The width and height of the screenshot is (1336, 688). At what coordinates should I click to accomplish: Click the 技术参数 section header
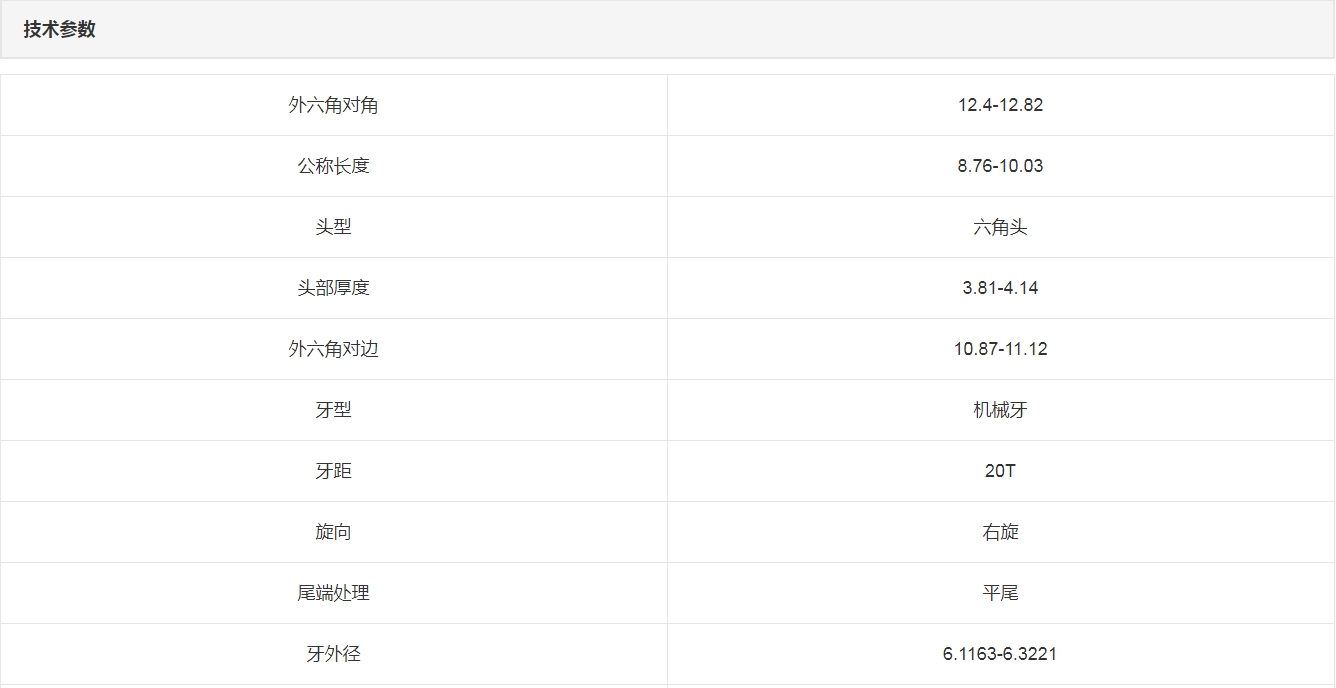pos(60,29)
